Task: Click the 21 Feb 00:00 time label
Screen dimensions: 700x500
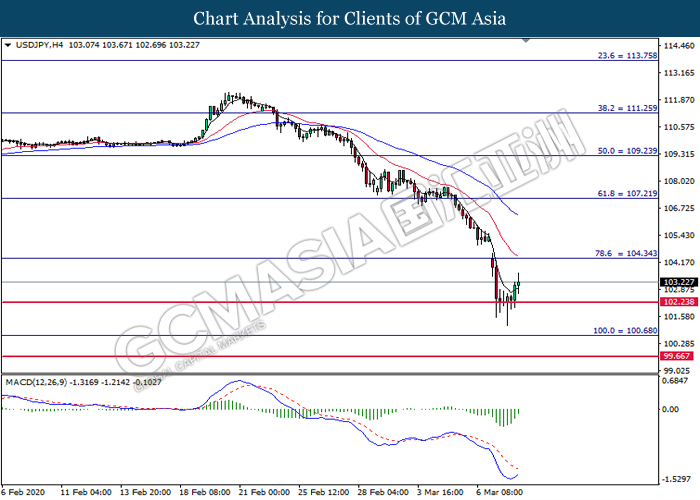Action: [264, 492]
